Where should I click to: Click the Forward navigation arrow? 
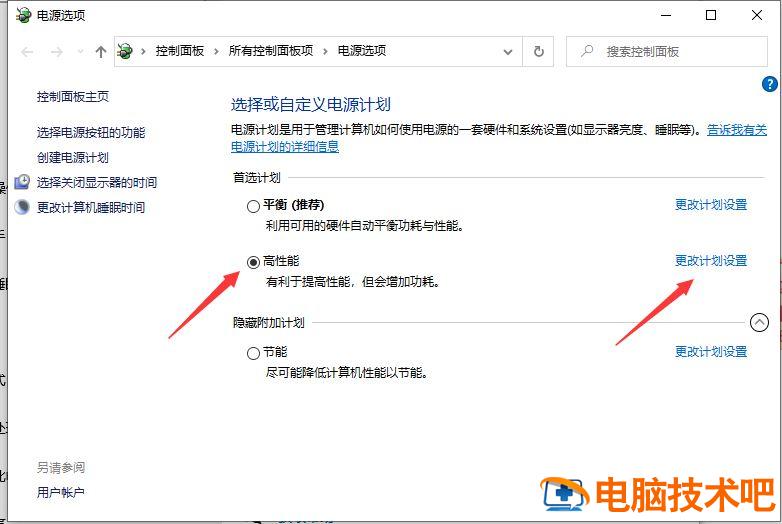coord(57,51)
